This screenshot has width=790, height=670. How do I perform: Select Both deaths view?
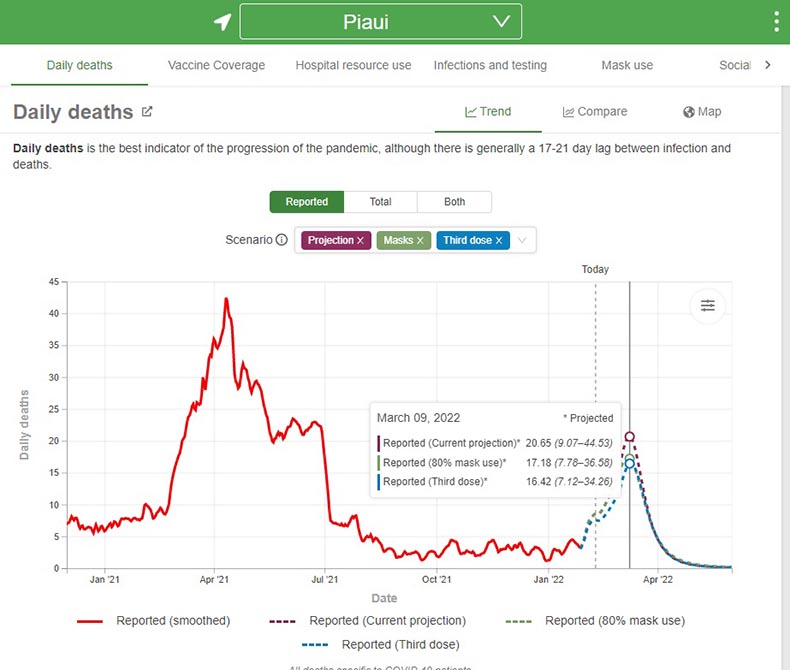[x=454, y=202]
